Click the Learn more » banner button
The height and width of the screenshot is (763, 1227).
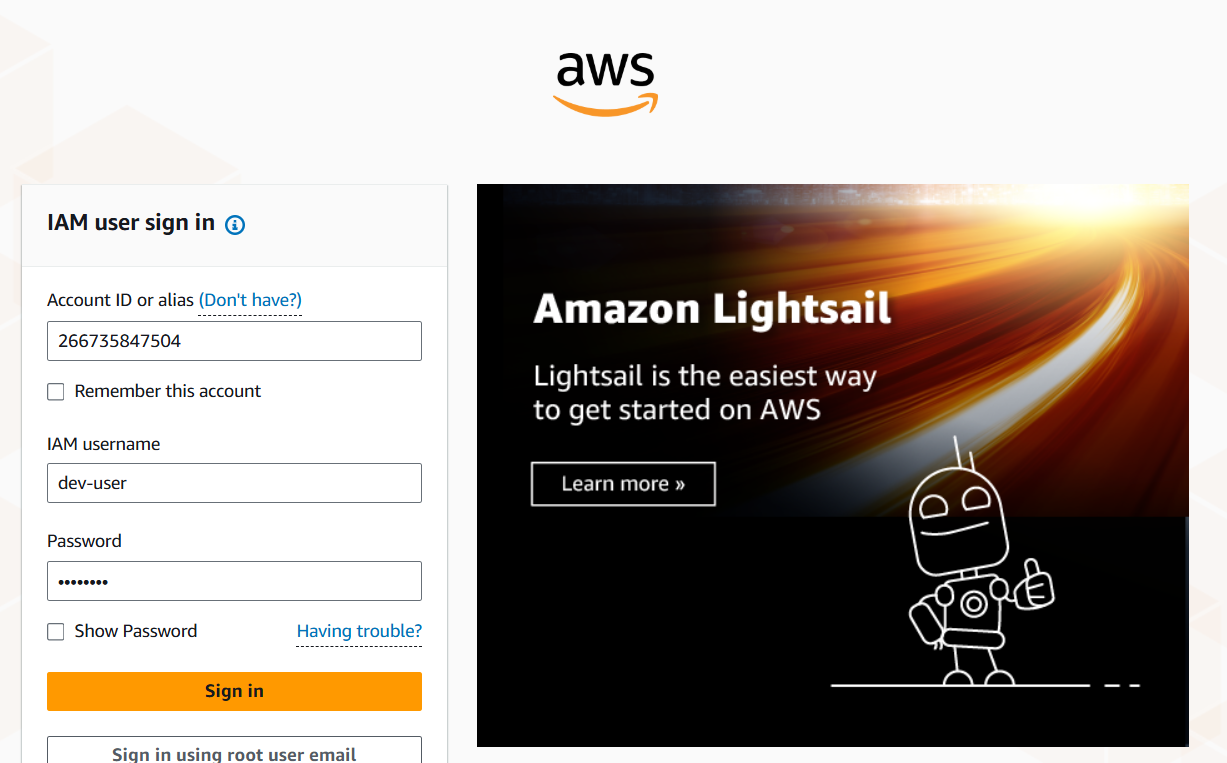click(x=623, y=484)
